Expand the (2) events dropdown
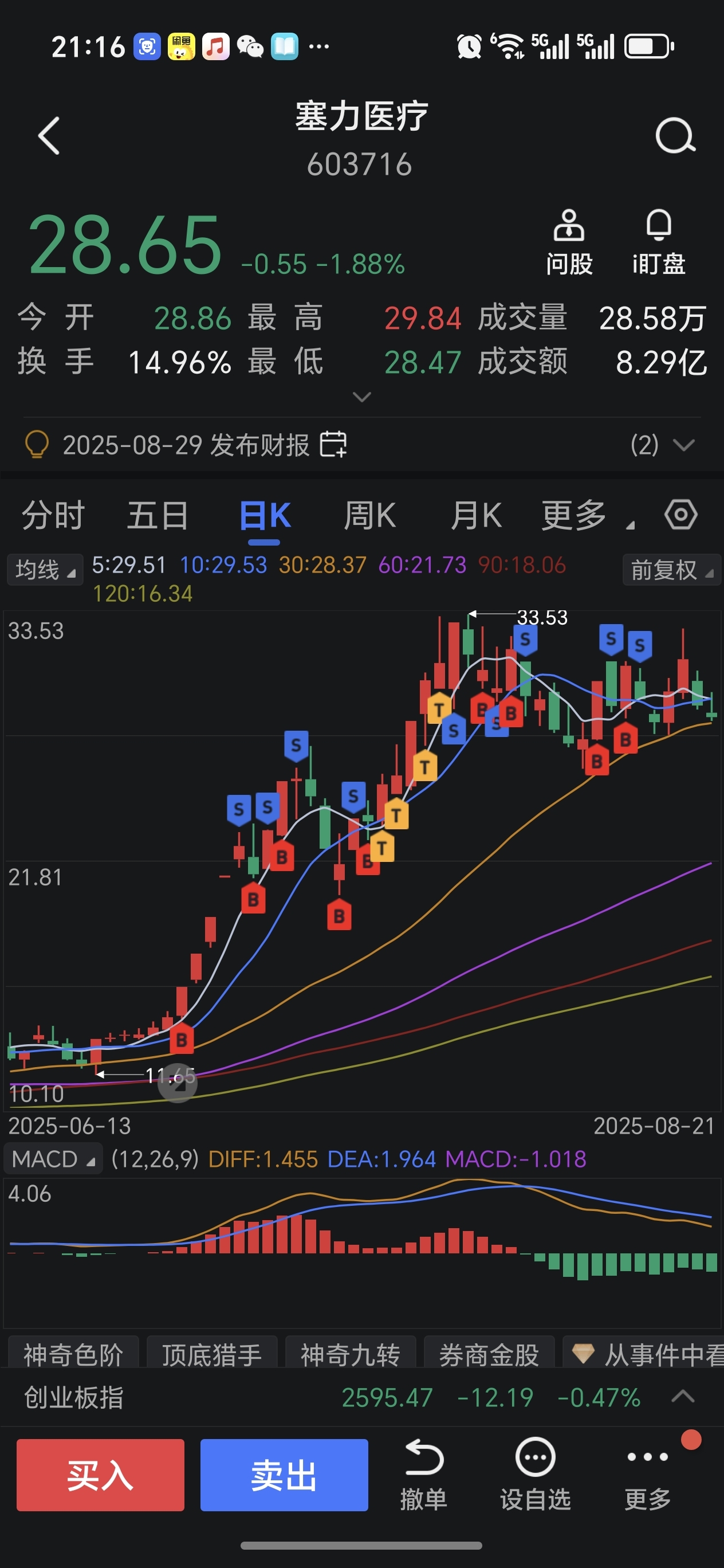 (662, 445)
